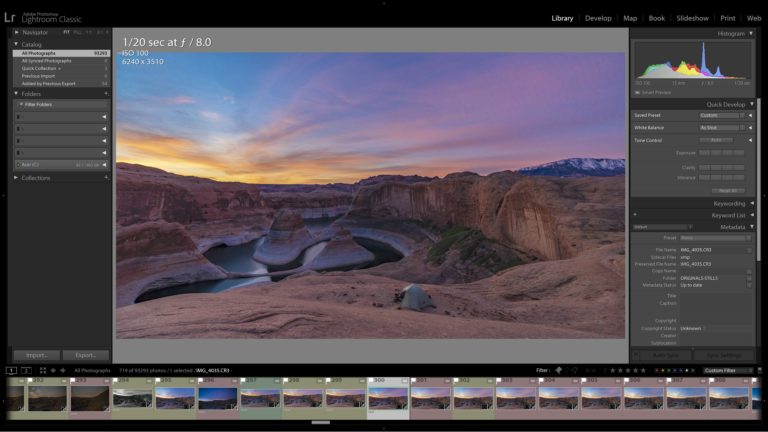Collapse the Metadata panel
Screen dimensions: 768x432
pos(752,227)
